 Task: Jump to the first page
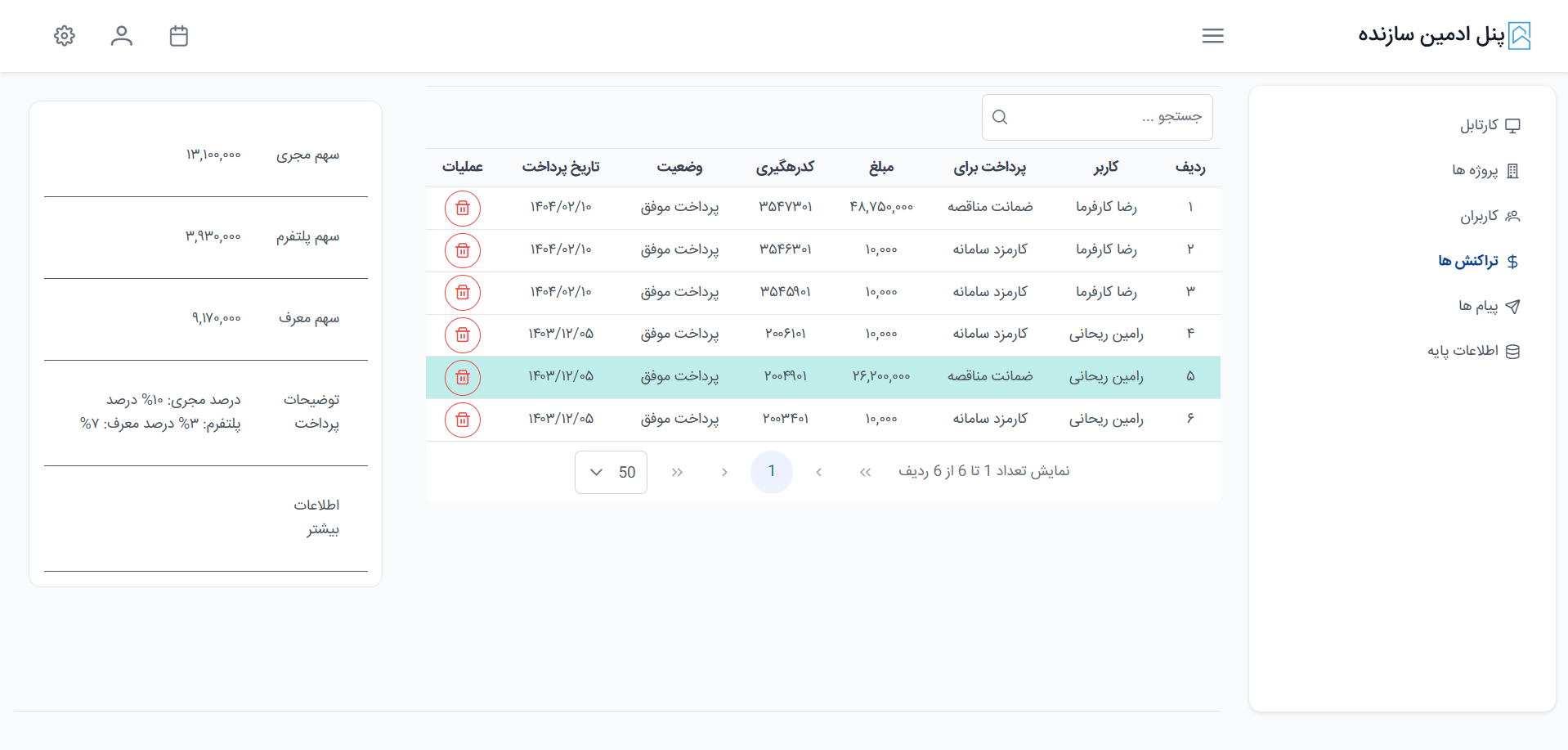point(865,472)
